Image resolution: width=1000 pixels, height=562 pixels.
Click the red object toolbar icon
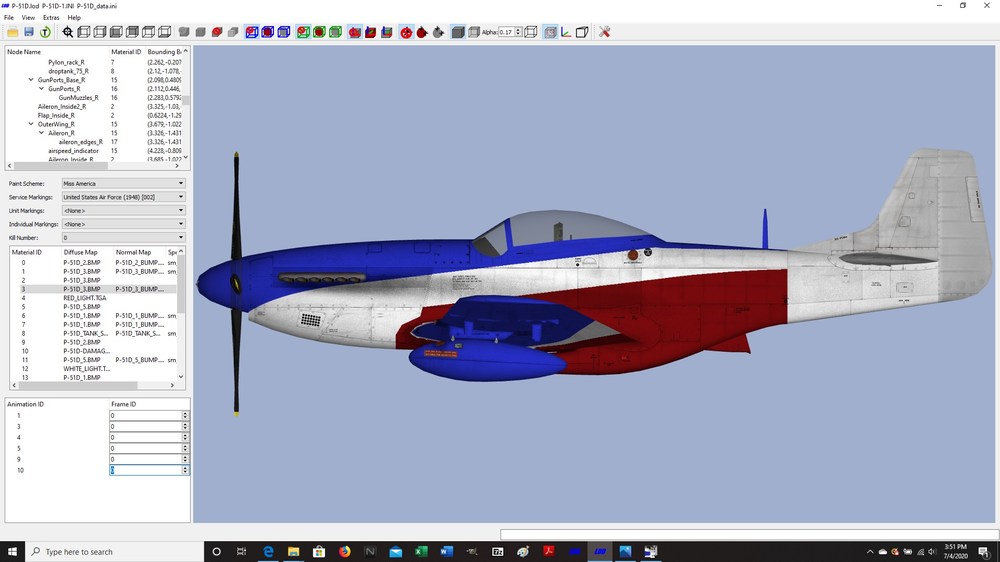(217, 32)
